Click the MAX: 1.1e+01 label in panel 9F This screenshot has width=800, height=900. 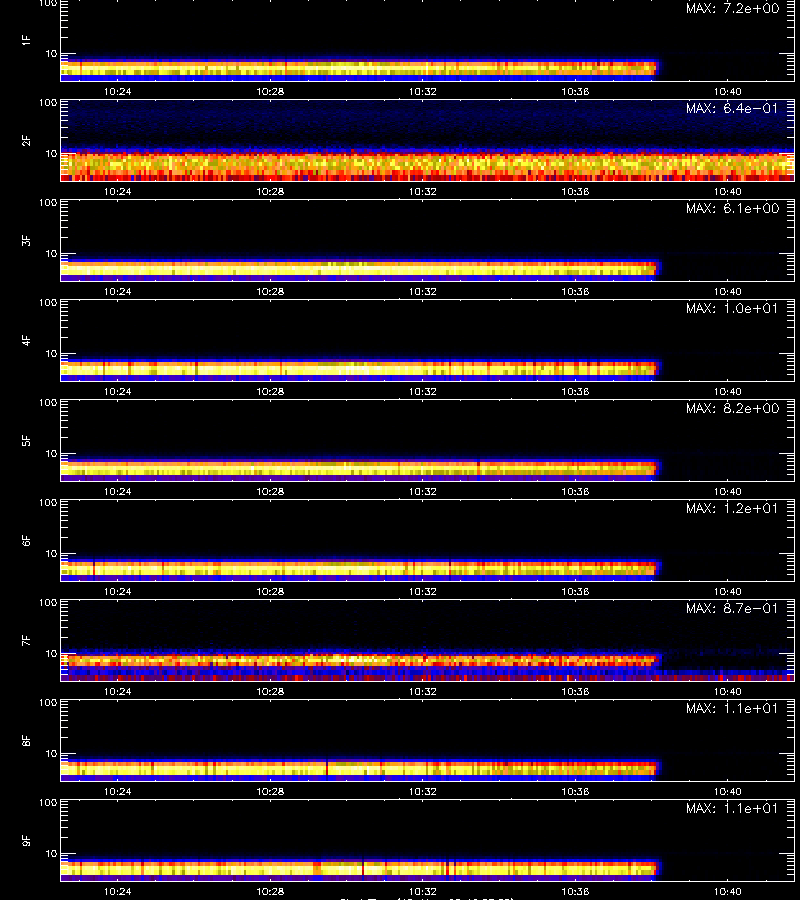pos(732,808)
